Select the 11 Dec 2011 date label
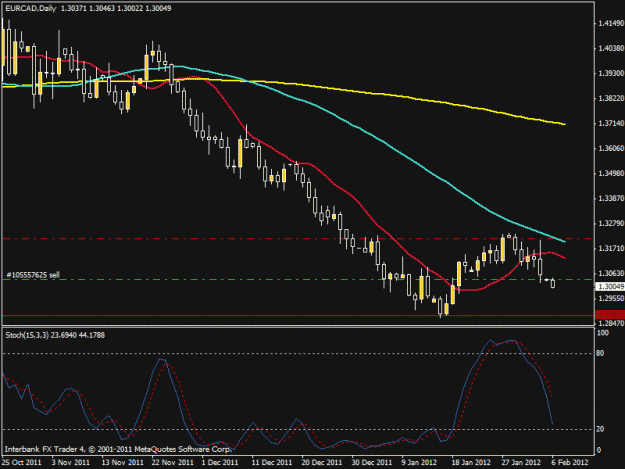 [x=272, y=462]
